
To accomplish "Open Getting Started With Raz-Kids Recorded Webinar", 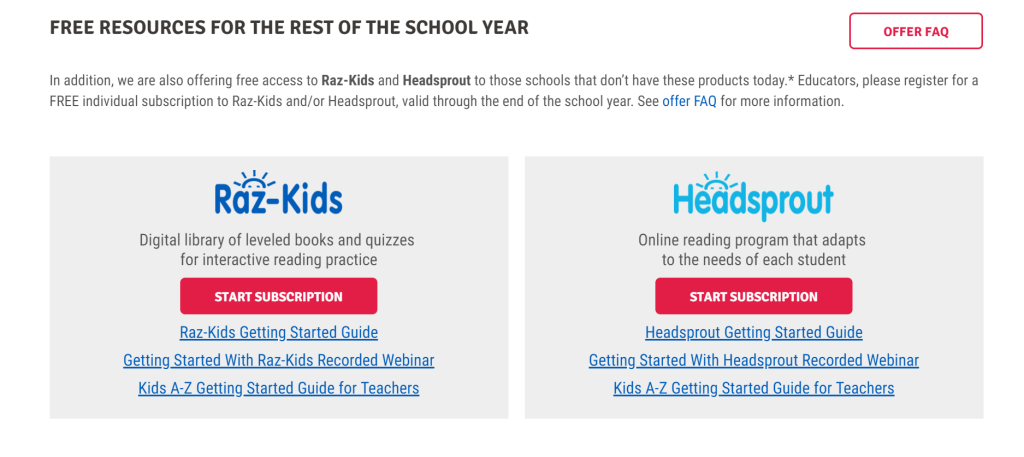I will 278,360.
